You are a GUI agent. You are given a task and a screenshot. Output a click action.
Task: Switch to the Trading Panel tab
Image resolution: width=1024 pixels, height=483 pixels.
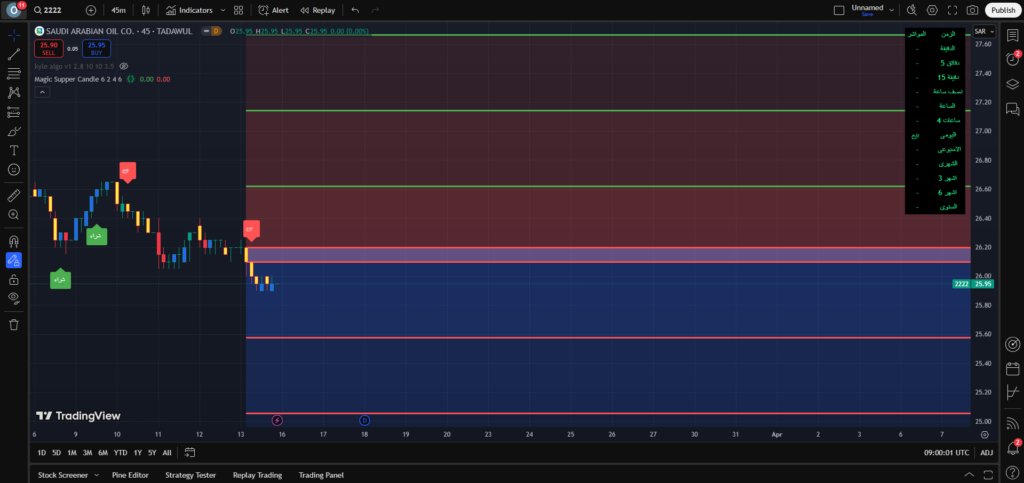321,475
